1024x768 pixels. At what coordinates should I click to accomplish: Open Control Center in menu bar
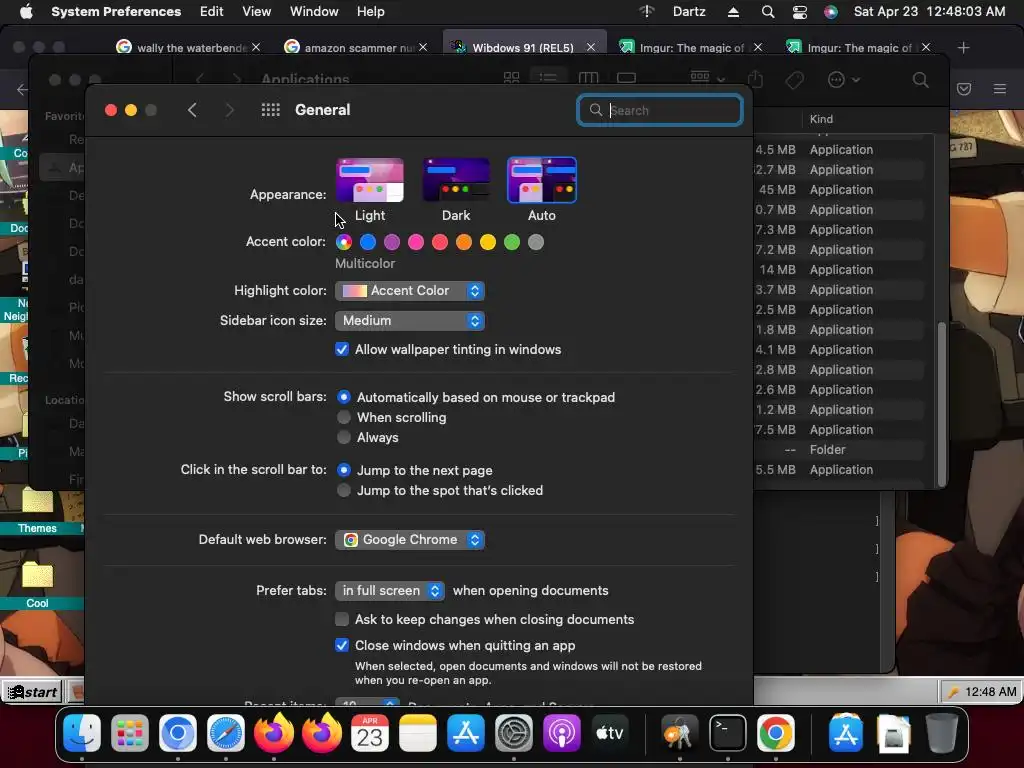coord(799,12)
